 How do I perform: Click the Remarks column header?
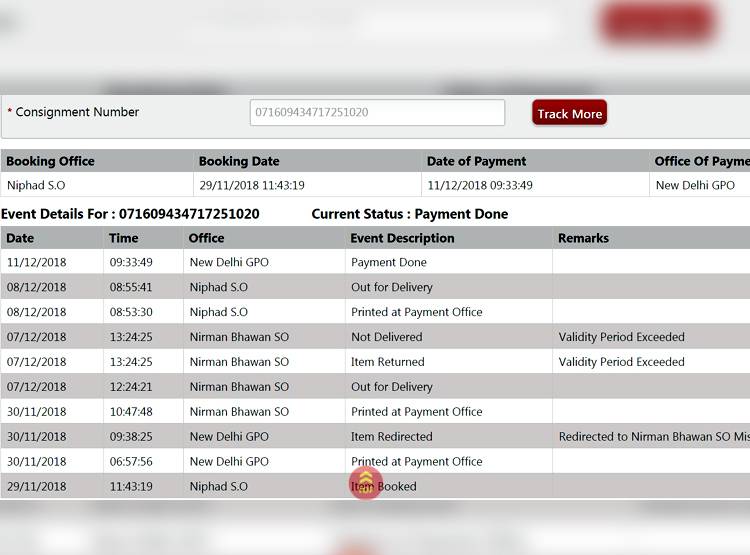583,238
